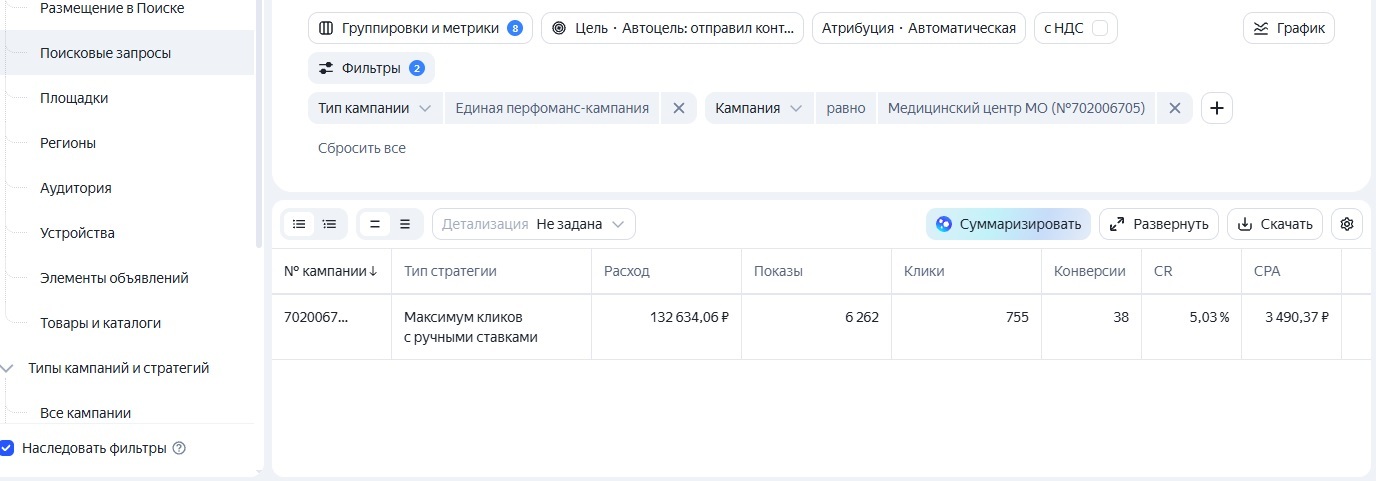Screen dimensions: 1376x481
Task: Click the Суммаризировать button
Action: point(1008,224)
